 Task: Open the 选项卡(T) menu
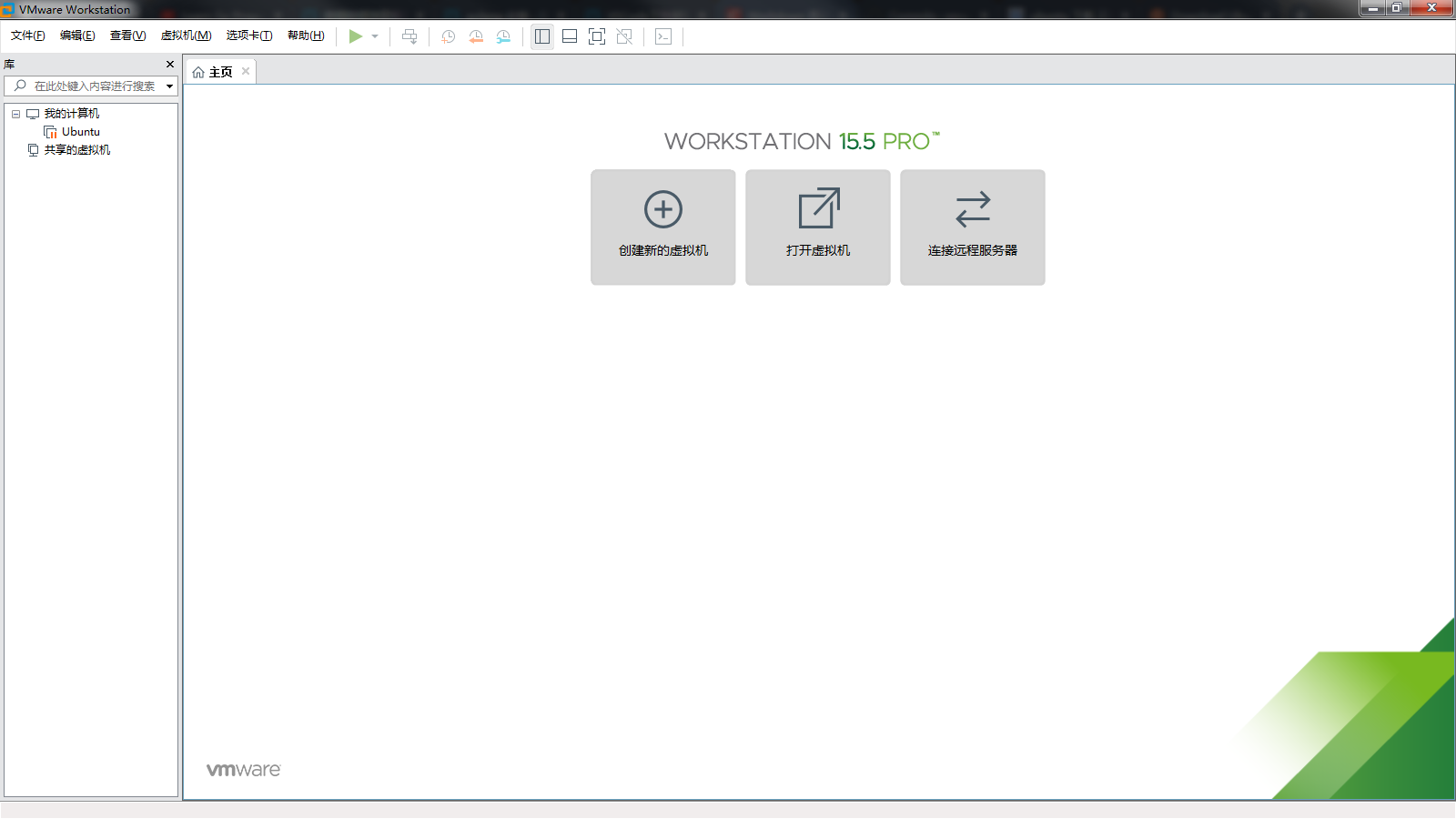pos(249,35)
